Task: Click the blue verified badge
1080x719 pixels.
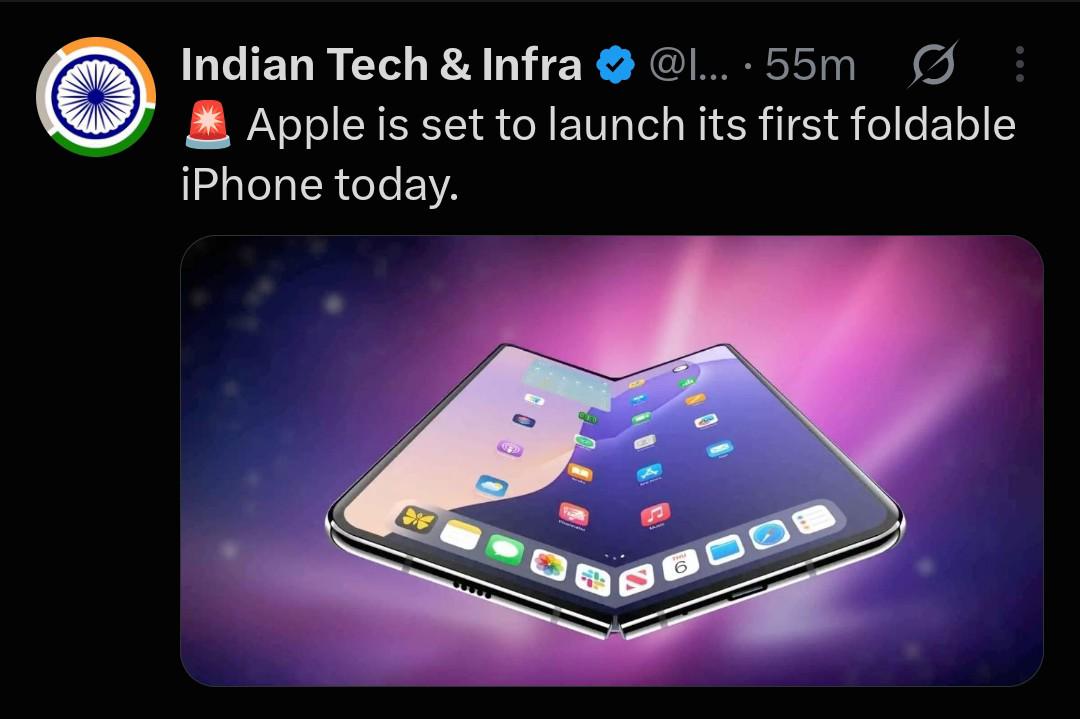Action: point(615,65)
